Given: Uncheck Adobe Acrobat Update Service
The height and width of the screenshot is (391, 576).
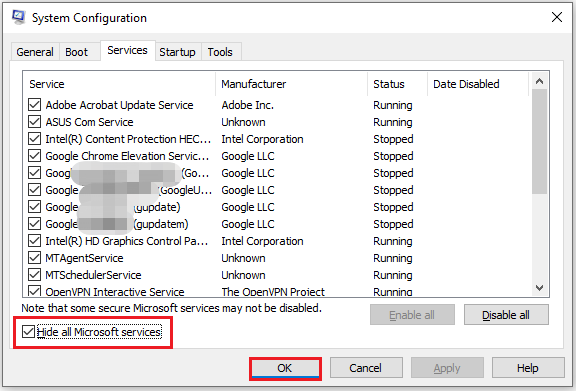Looking at the screenshot, I should [35, 105].
